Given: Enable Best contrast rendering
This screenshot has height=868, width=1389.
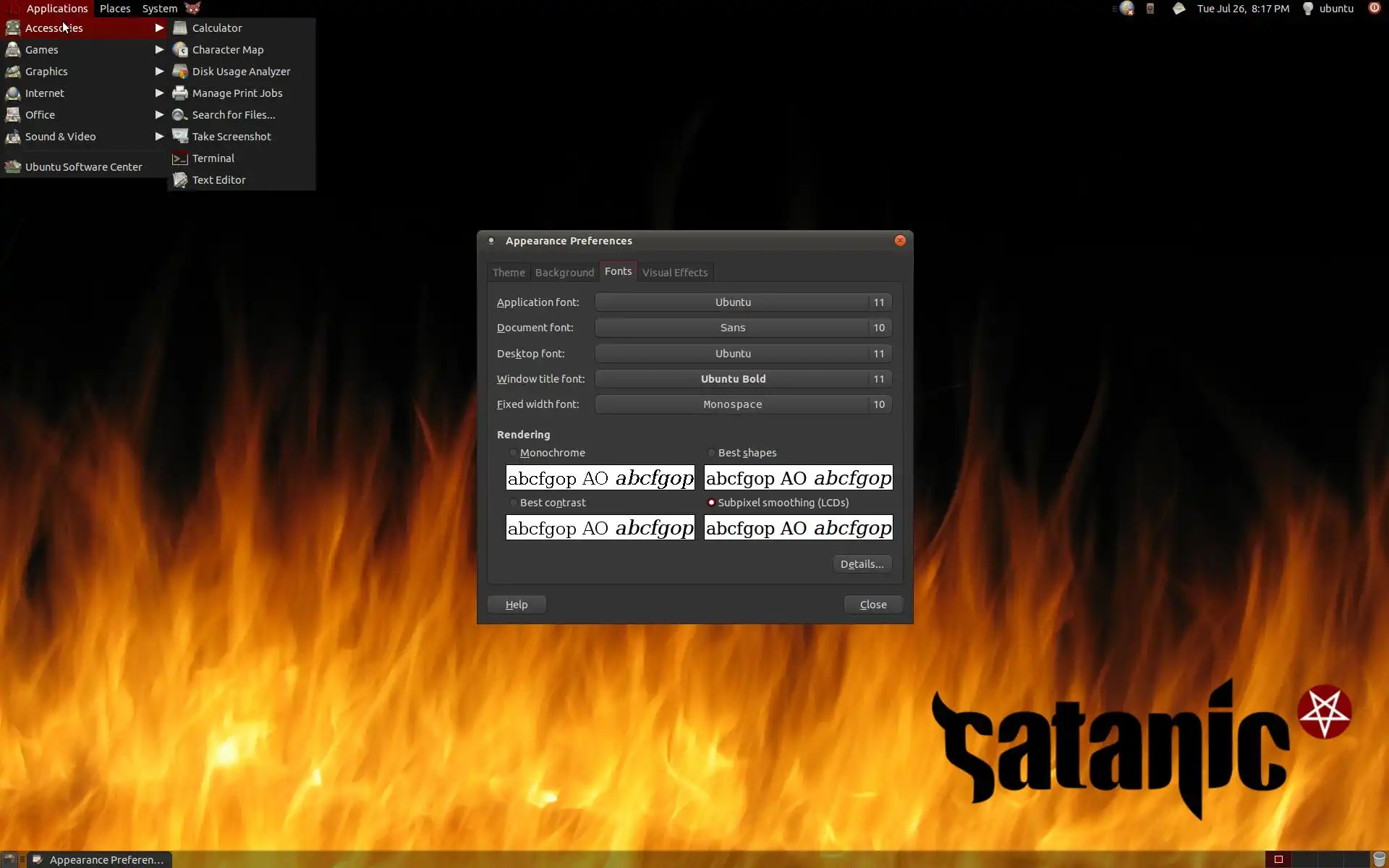Looking at the screenshot, I should 514,503.
